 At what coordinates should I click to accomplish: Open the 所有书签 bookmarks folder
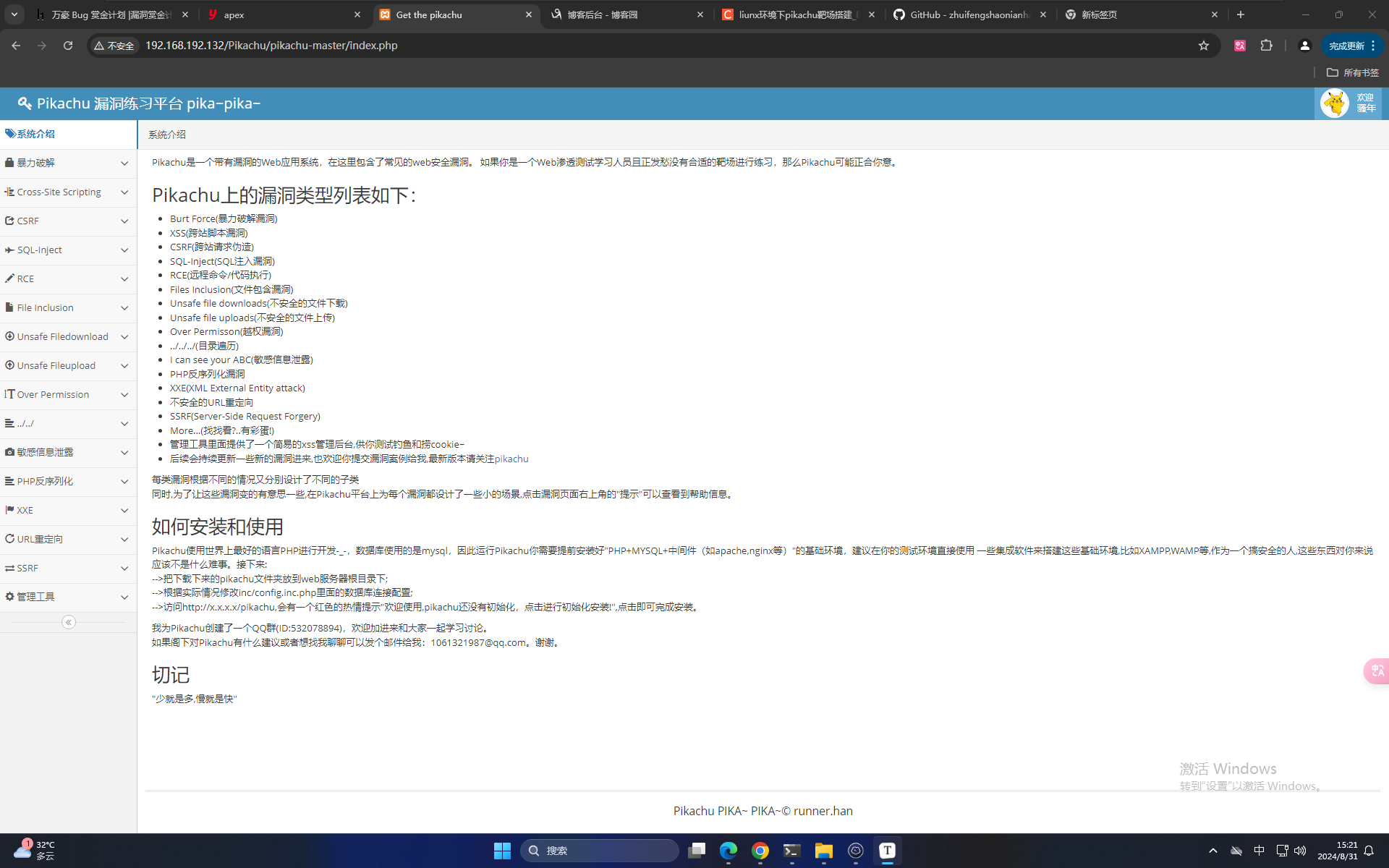(1353, 72)
